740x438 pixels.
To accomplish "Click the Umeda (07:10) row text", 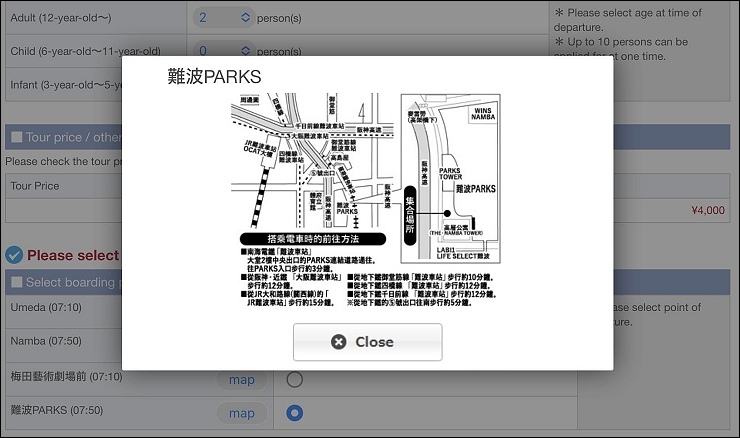I will tap(46, 307).
